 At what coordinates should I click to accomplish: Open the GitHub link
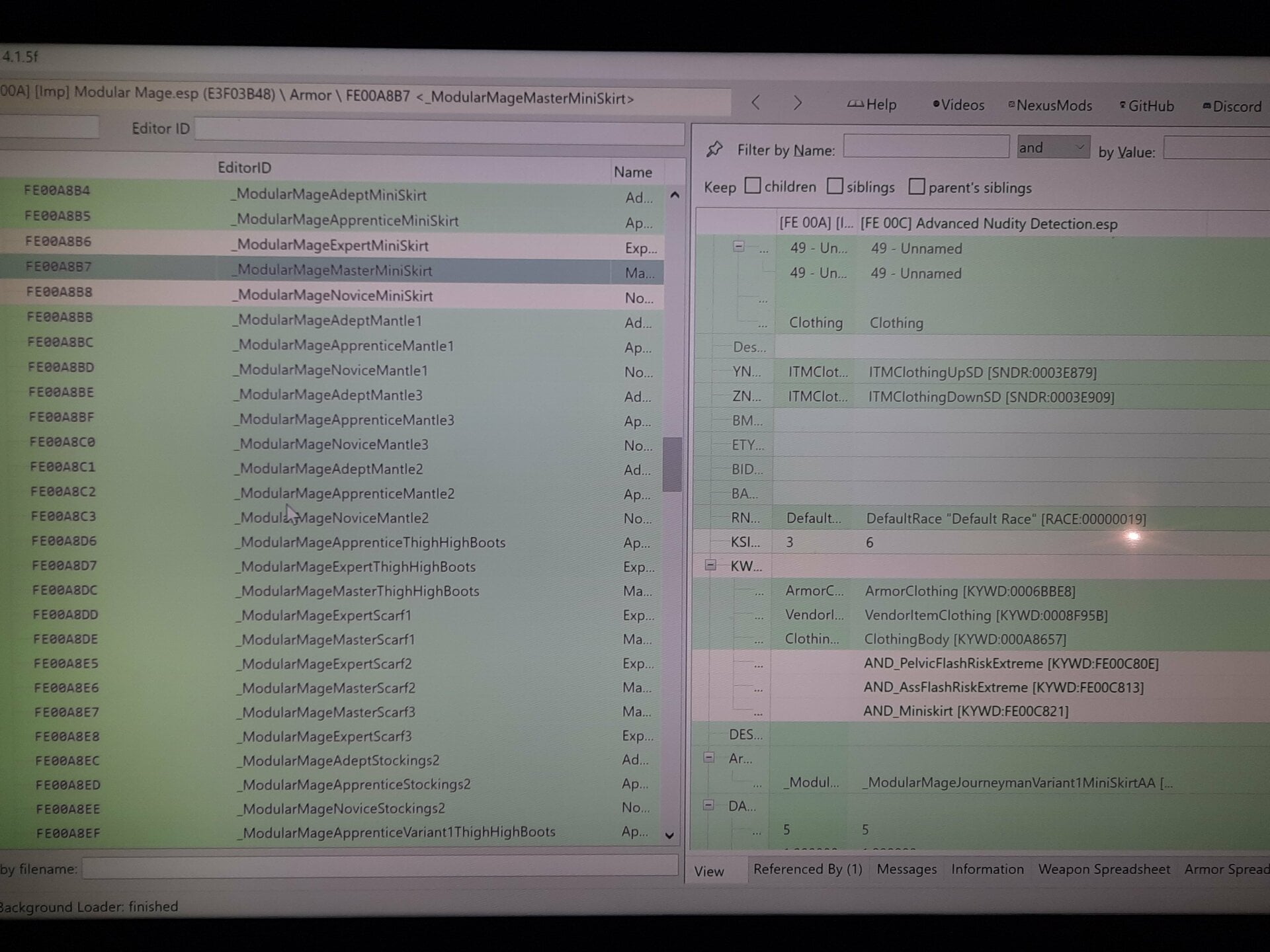point(1146,106)
